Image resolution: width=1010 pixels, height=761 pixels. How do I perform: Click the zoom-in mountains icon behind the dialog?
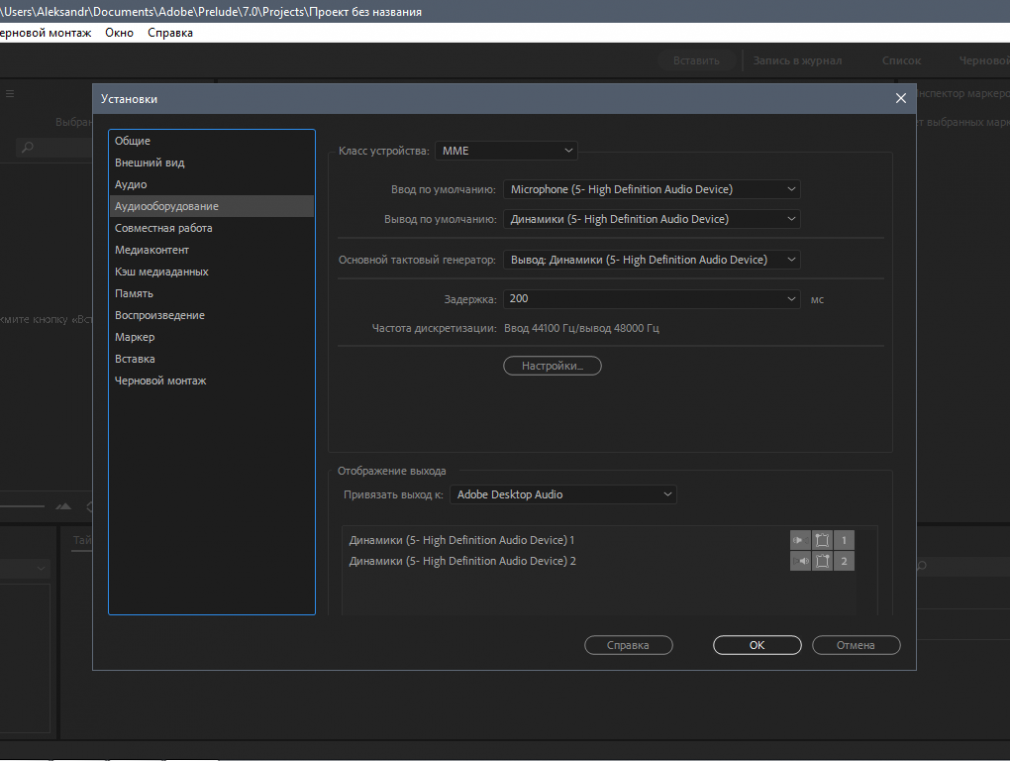coord(63,506)
